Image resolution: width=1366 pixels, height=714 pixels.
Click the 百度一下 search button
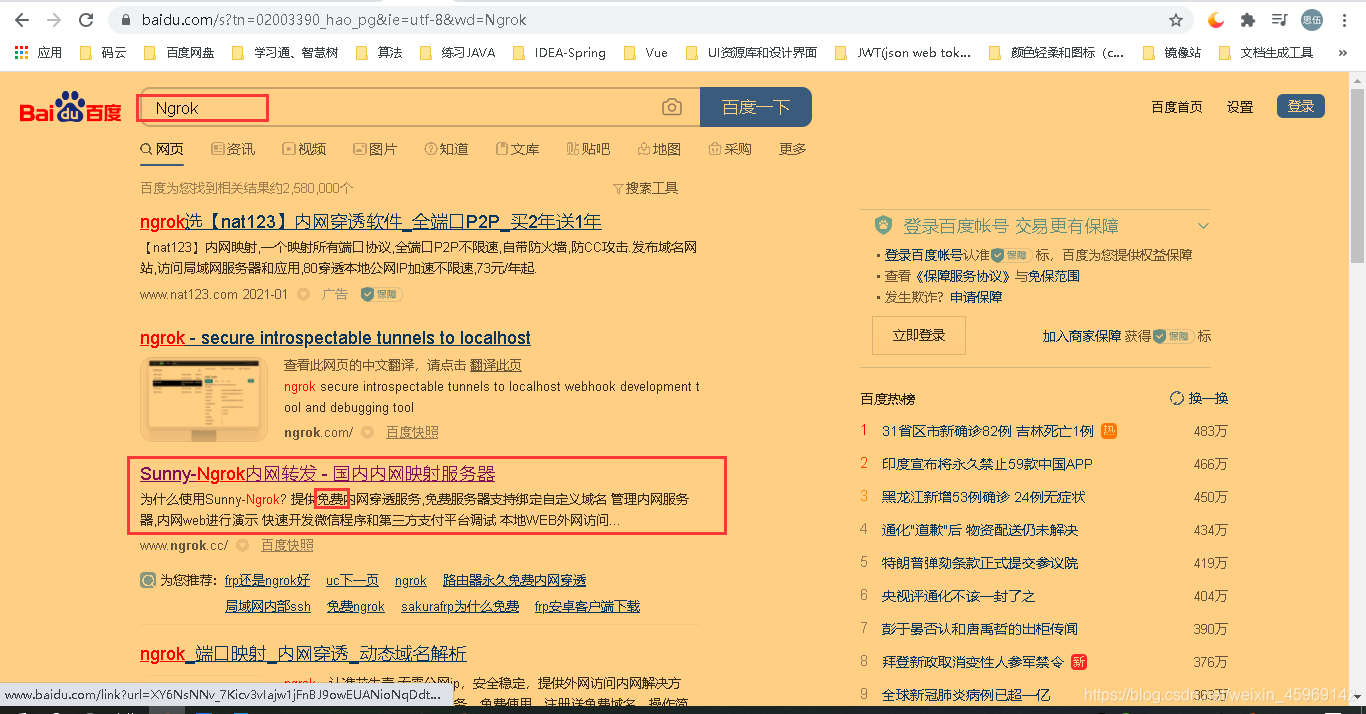[x=755, y=106]
